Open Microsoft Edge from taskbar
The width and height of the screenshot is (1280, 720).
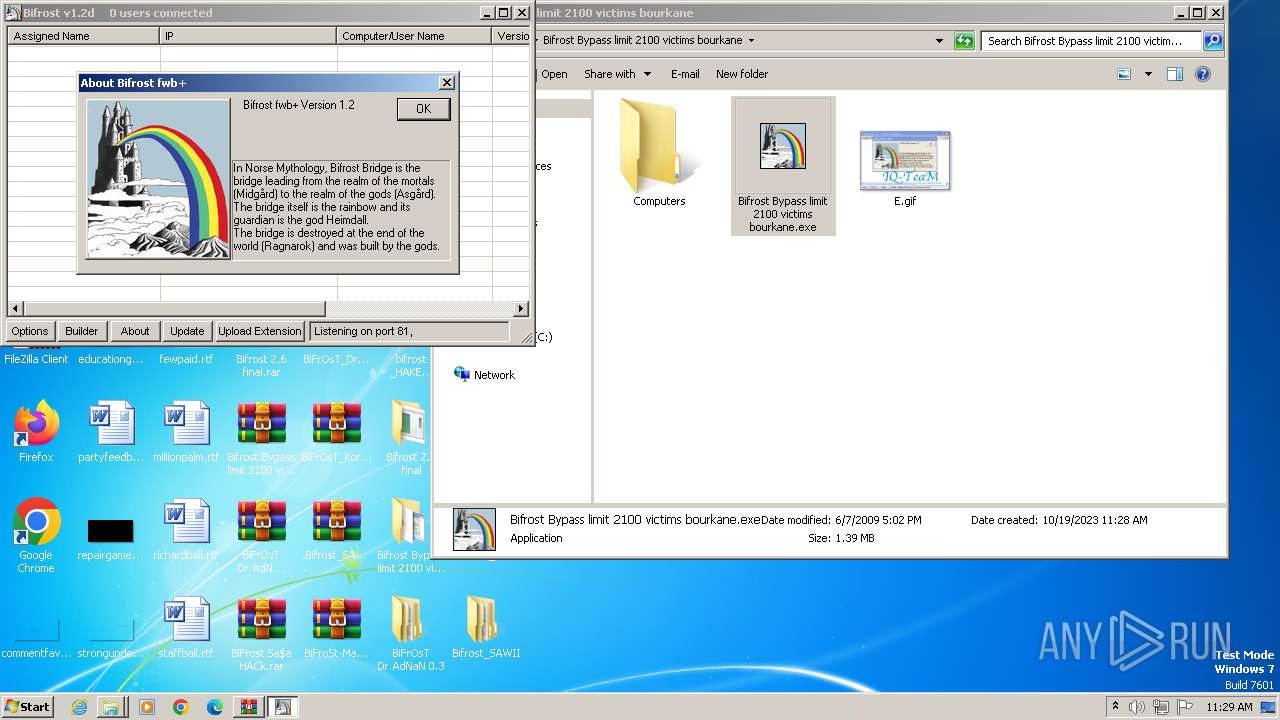[215, 707]
